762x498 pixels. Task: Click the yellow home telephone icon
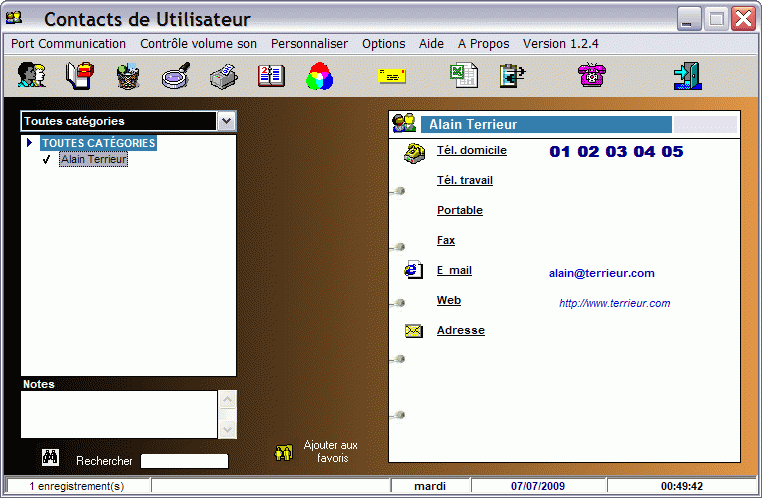tap(414, 153)
